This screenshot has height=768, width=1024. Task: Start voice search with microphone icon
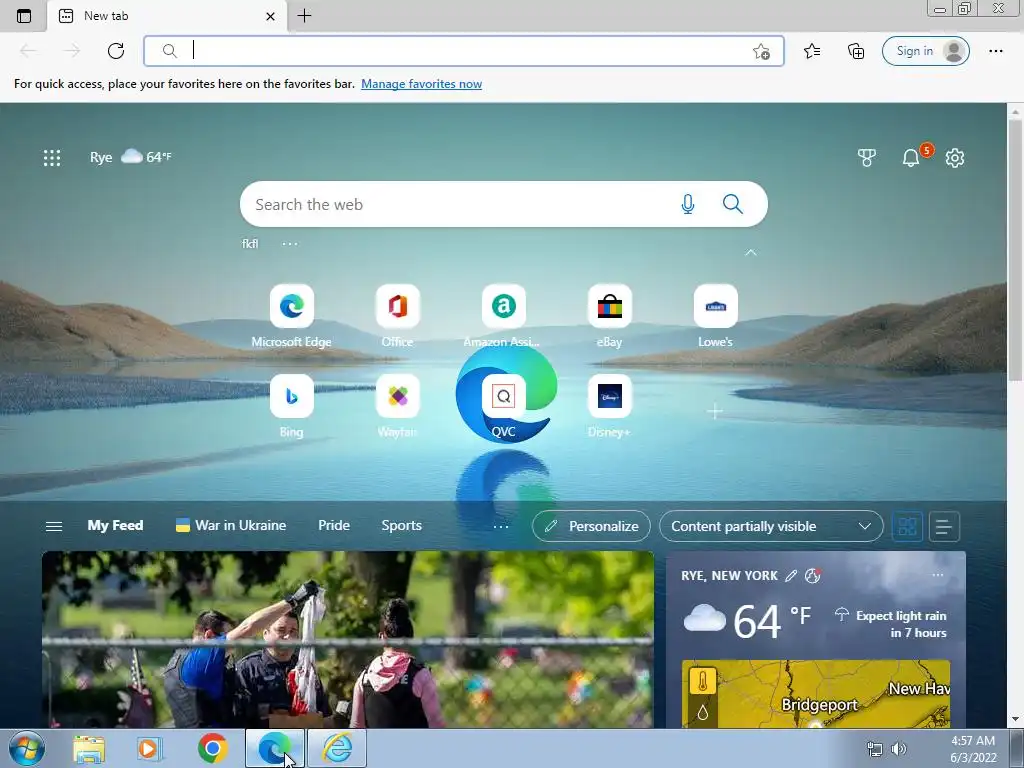tap(688, 204)
